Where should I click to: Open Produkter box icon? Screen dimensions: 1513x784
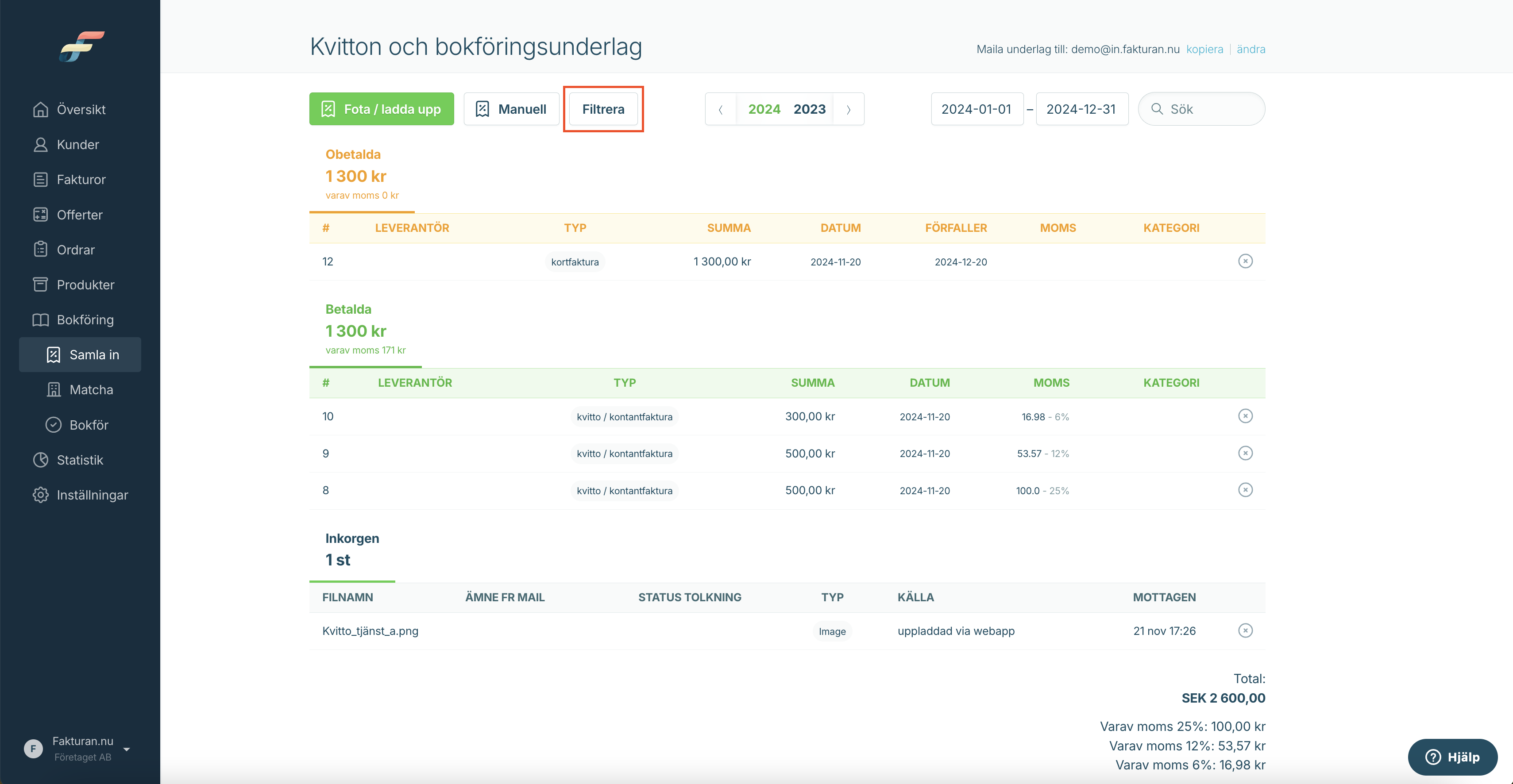pyautogui.click(x=40, y=285)
